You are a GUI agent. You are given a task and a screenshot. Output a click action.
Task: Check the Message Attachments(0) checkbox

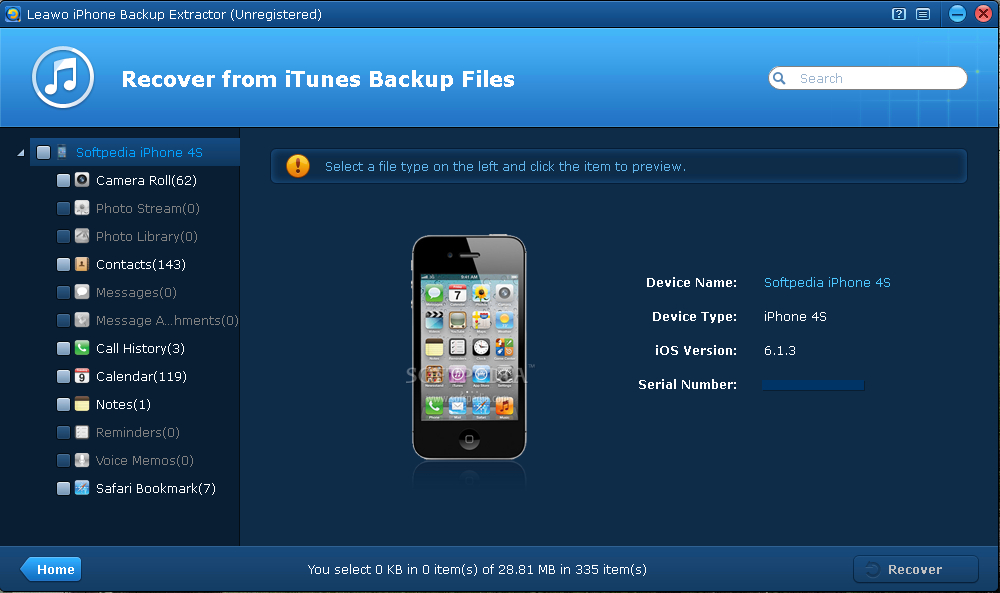(x=63, y=321)
